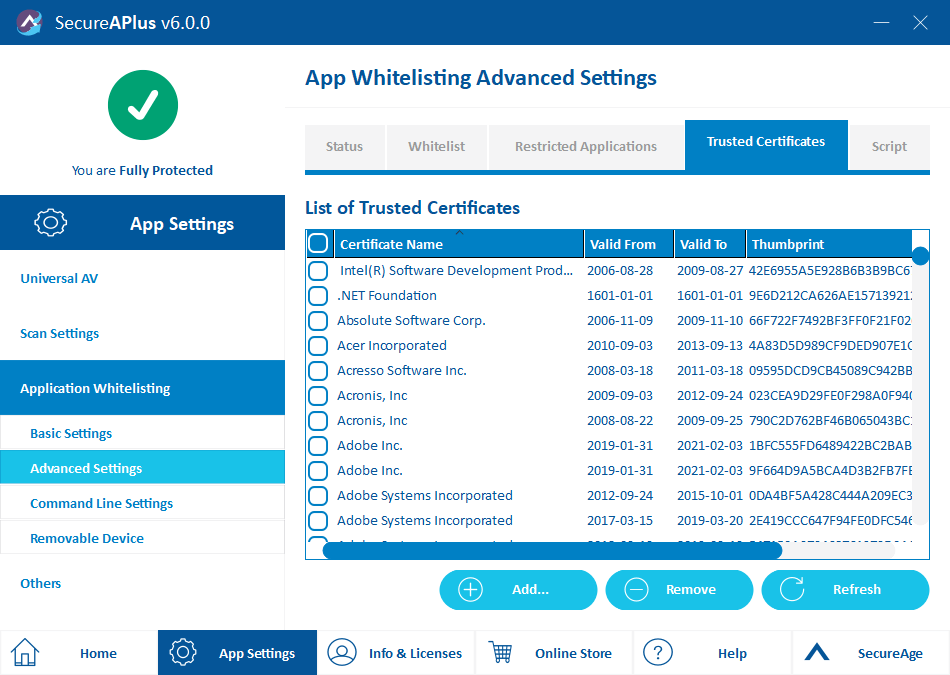
Task: Click the You are Fully Protected status text
Action: click(x=142, y=170)
